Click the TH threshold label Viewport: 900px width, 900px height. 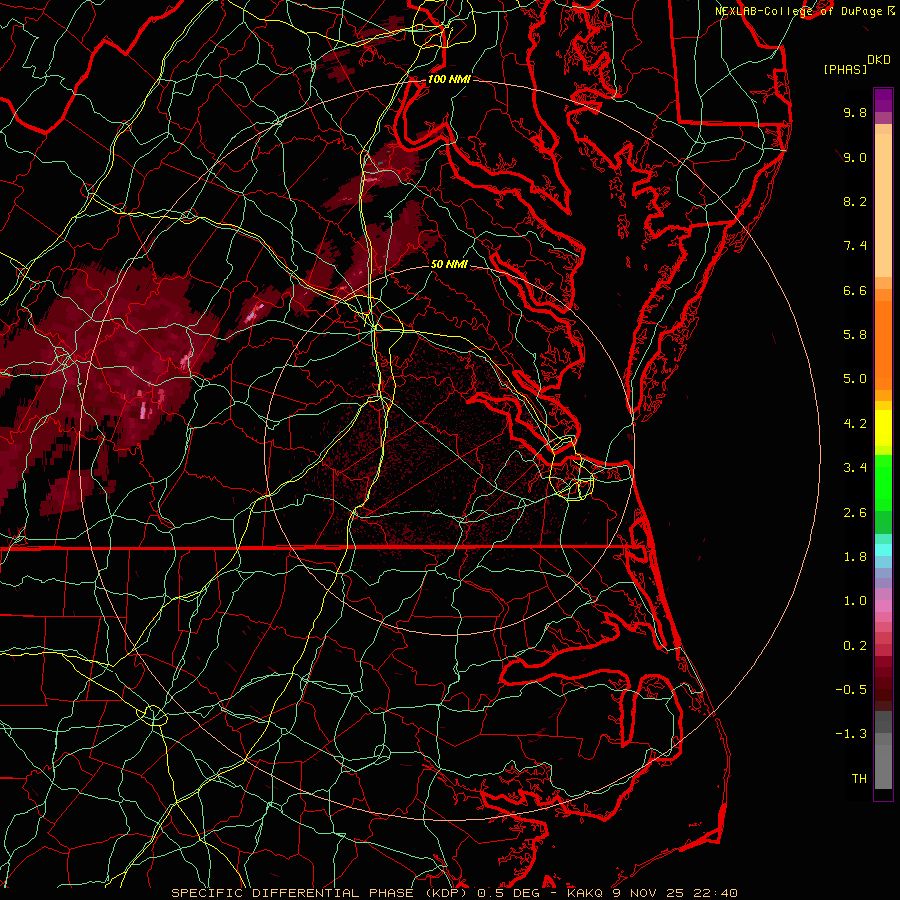pos(859,779)
